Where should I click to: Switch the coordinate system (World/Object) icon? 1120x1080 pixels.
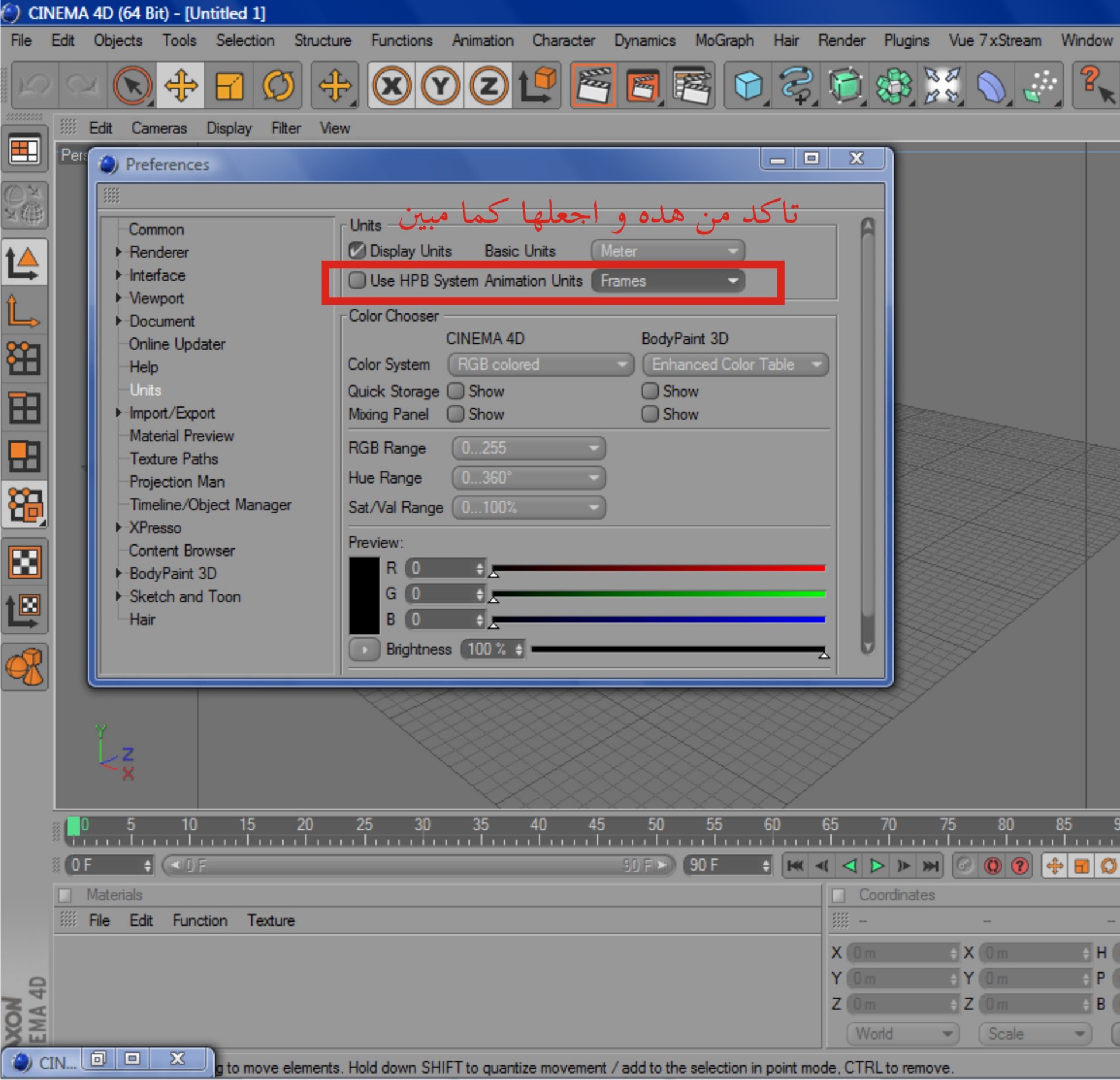tap(538, 86)
